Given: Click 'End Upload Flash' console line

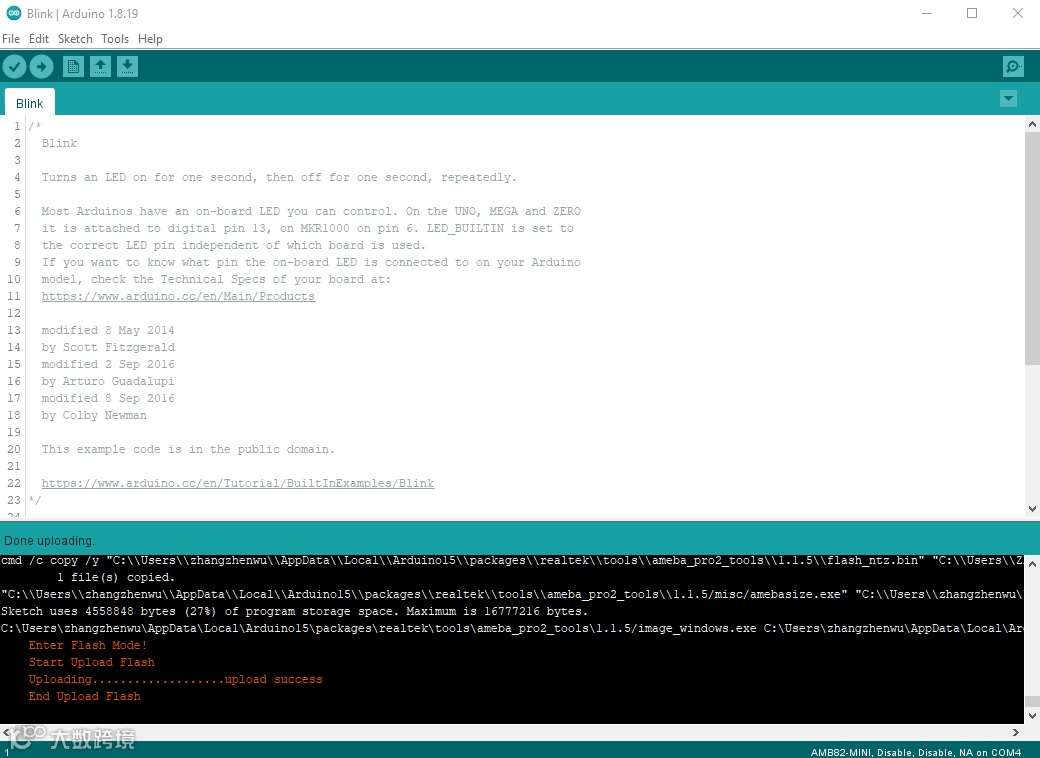Looking at the screenshot, I should (84, 696).
